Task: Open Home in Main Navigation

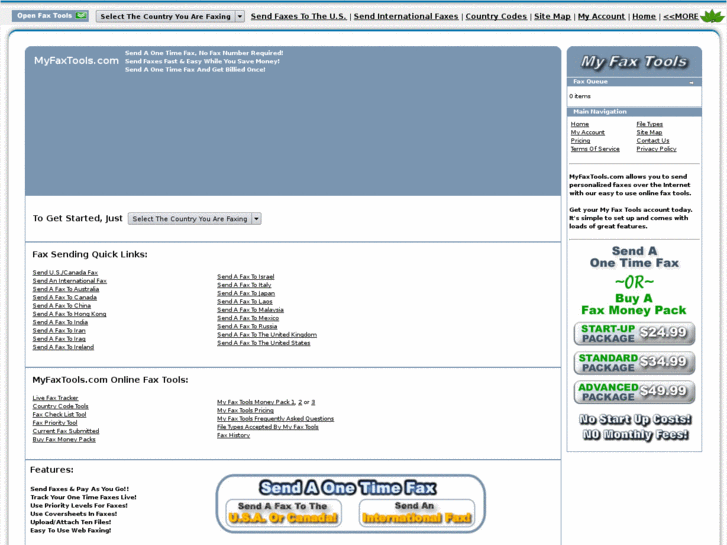Action: click(x=580, y=124)
